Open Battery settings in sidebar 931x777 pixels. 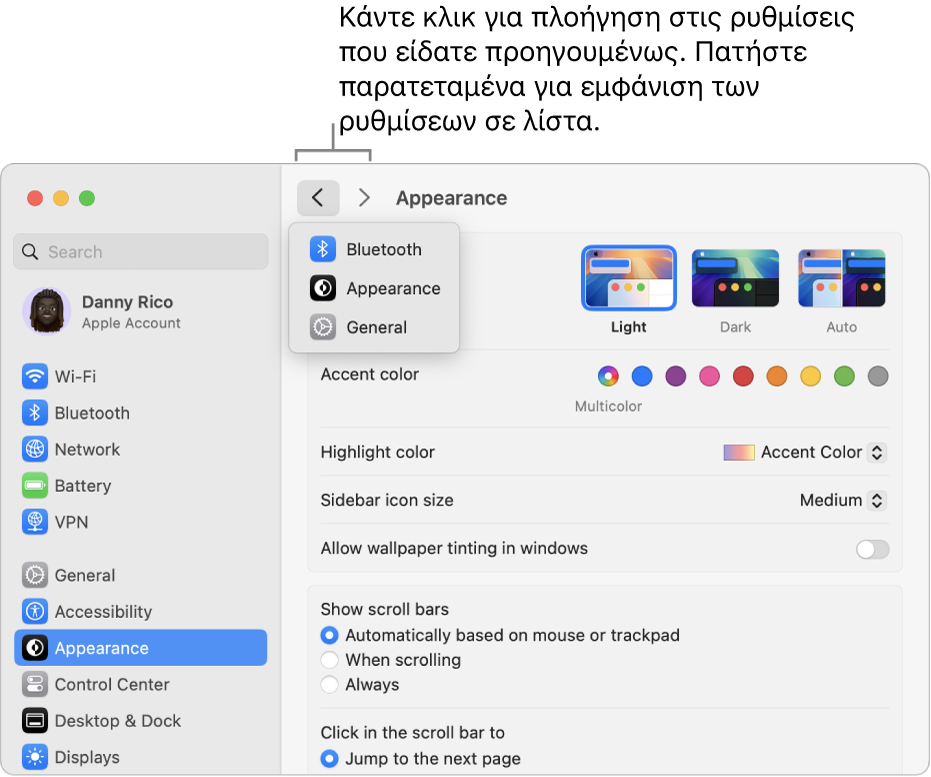pos(141,486)
